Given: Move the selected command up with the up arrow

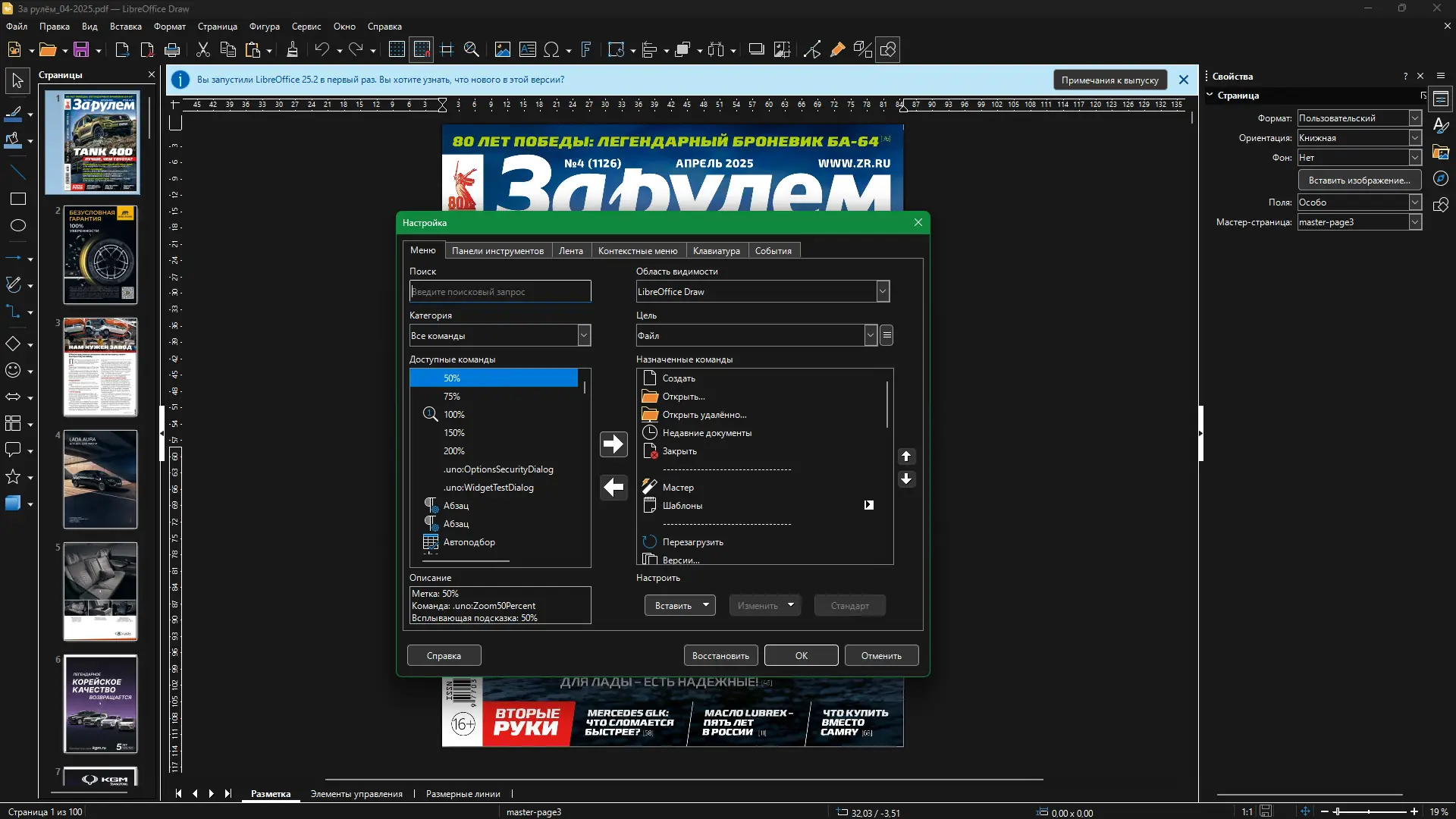Looking at the screenshot, I should click(906, 456).
